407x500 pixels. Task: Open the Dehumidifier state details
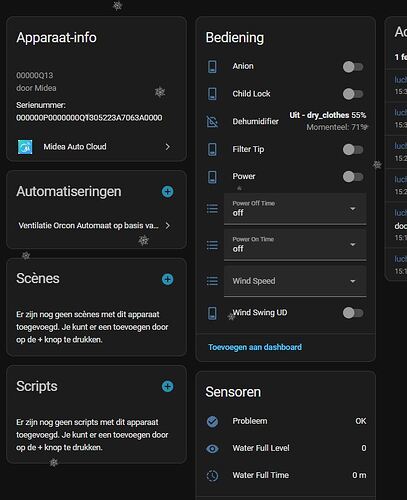(328, 121)
